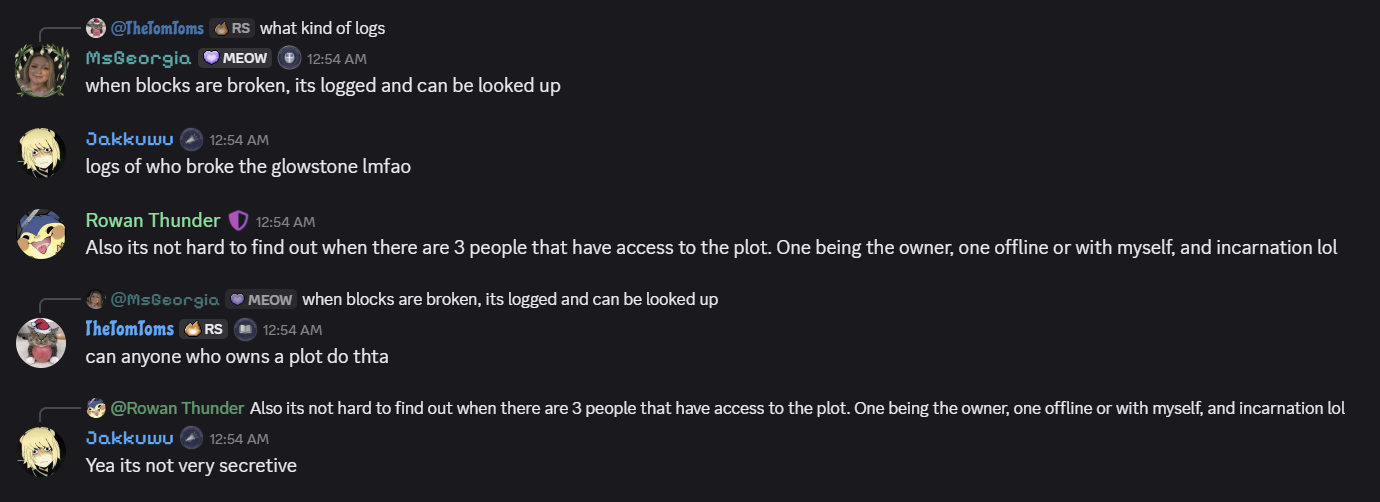Open Rowan Thunder's large avatar profile
The image size is (1380, 502).
click(41, 234)
